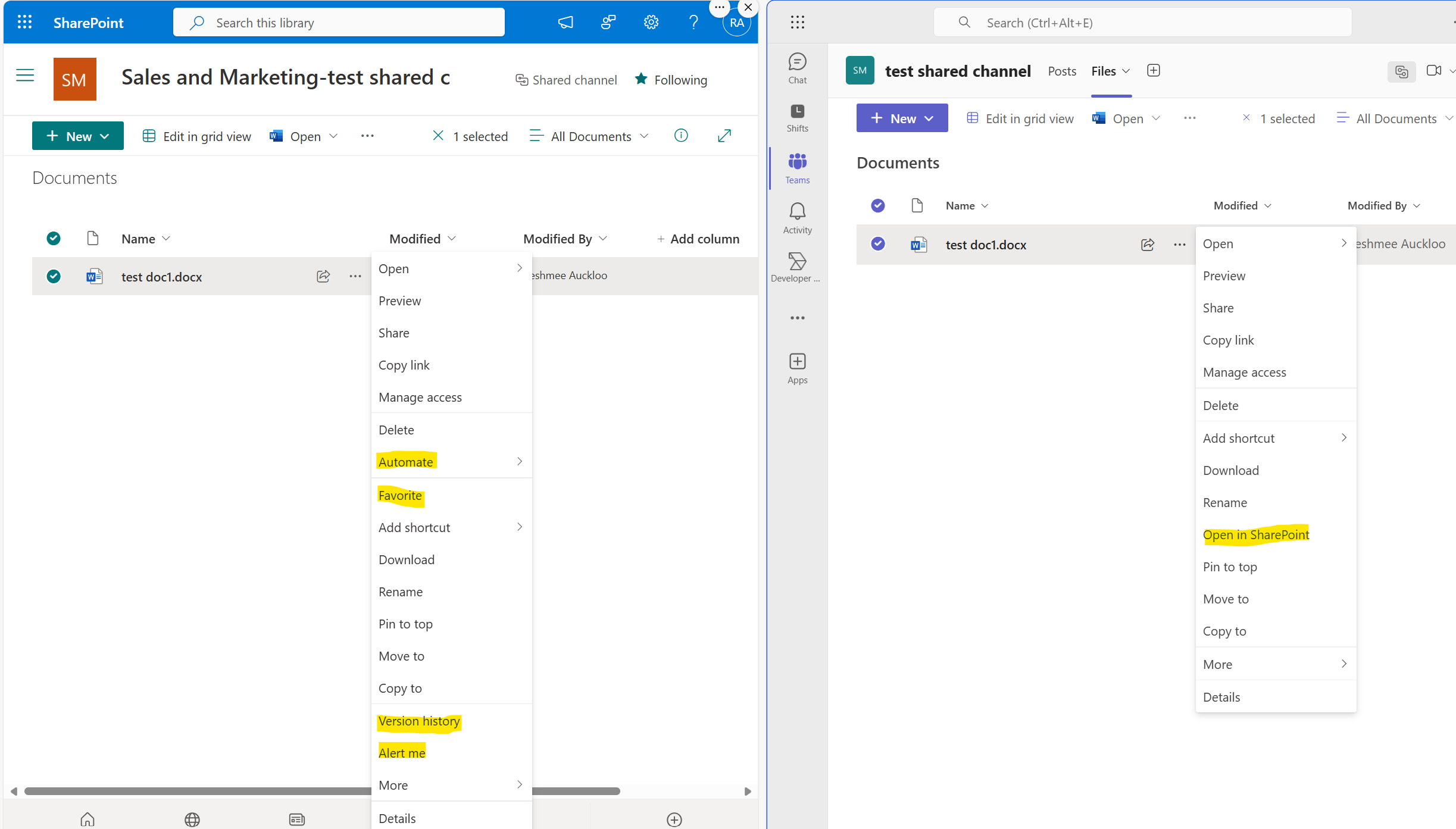The image size is (1456, 829).
Task: Open the Teams app launcher grid
Action: pyautogui.click(x=797, y=23)
